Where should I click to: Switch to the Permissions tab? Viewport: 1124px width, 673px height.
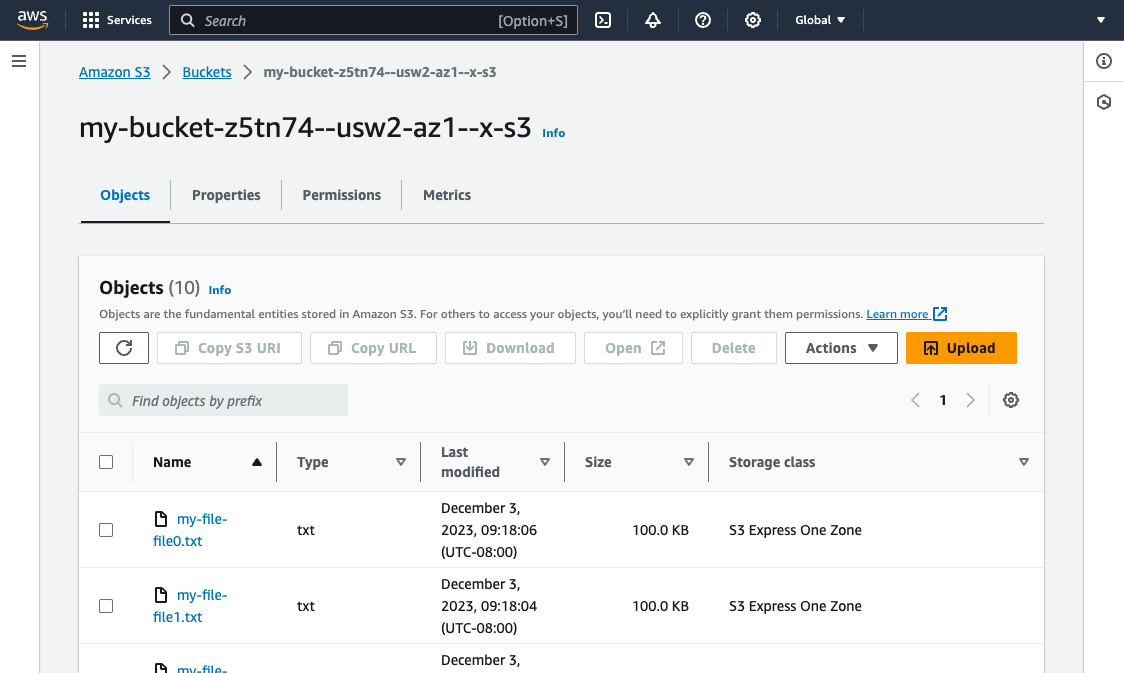tap(341, 195)
